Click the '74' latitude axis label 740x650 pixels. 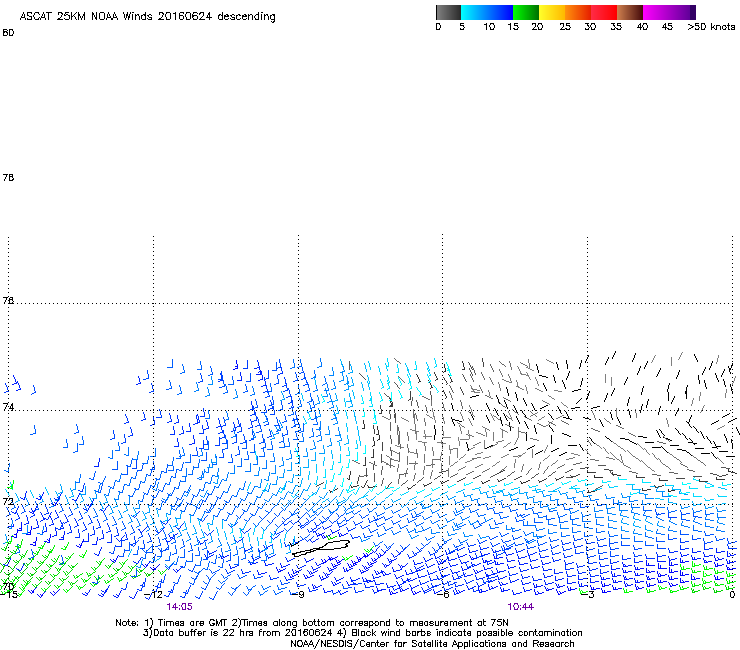8,407
